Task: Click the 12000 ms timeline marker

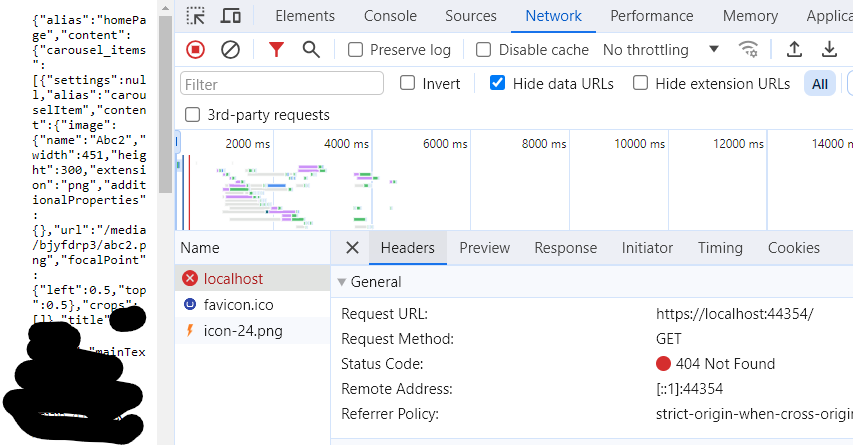Action: pyautogui.click(x=738, y=144)
